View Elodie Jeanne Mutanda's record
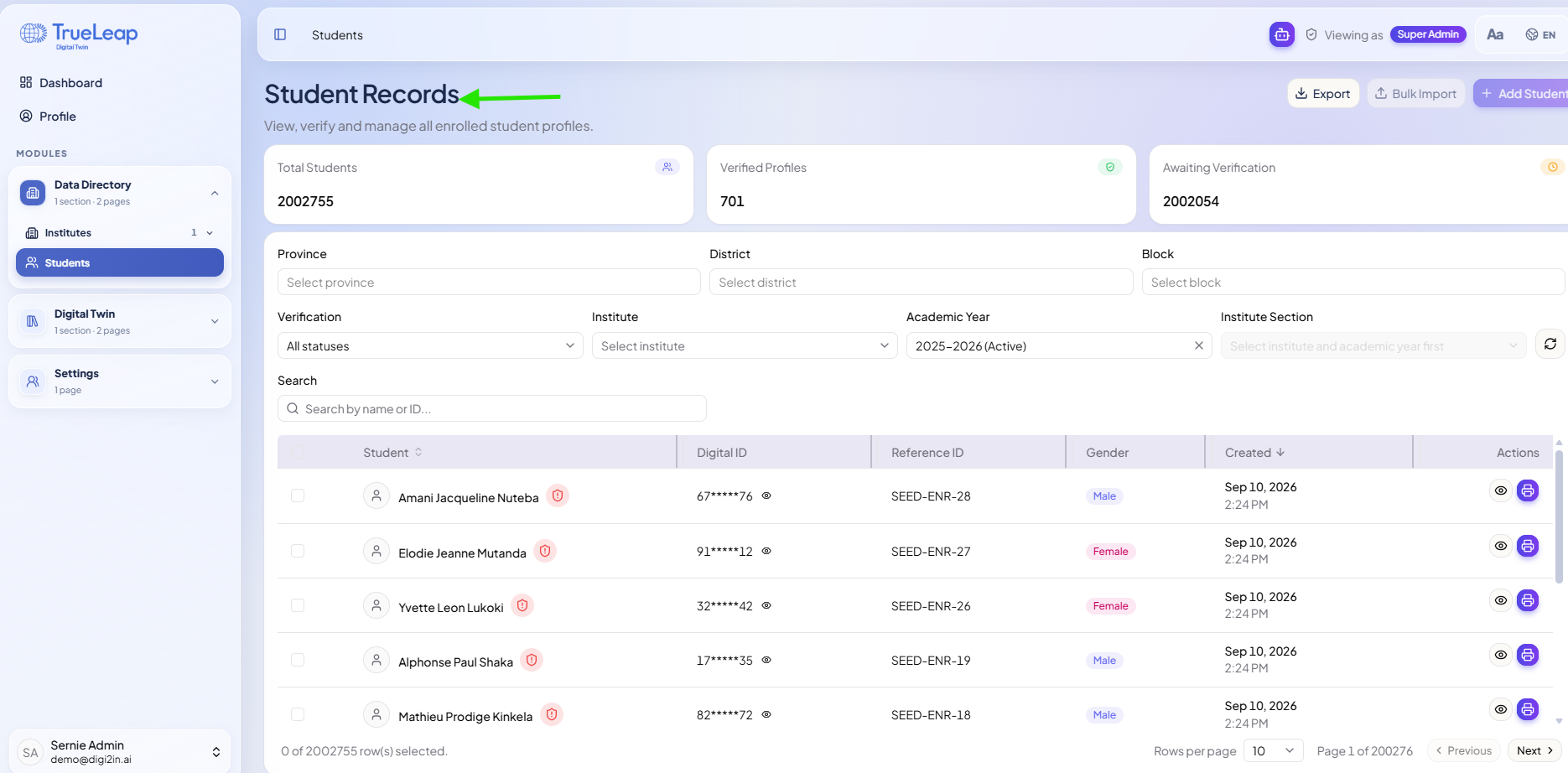 point(1501,546)
